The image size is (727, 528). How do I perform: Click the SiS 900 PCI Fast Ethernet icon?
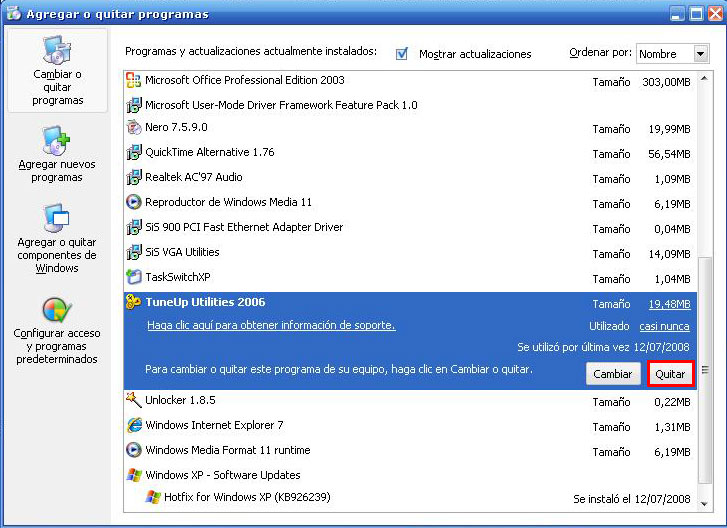(134, 227)
